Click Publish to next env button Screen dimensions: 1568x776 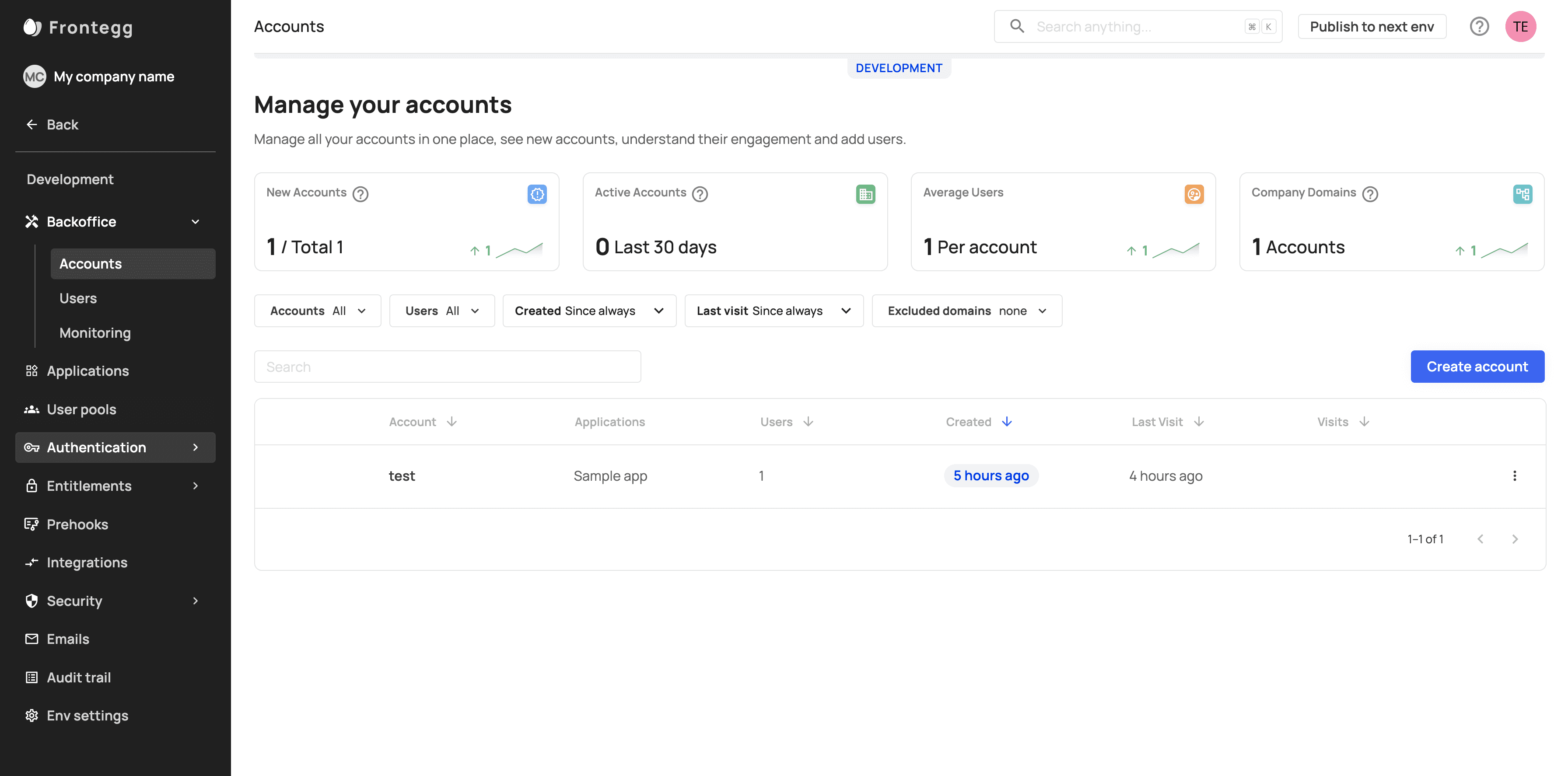(x=1372, y=27)
